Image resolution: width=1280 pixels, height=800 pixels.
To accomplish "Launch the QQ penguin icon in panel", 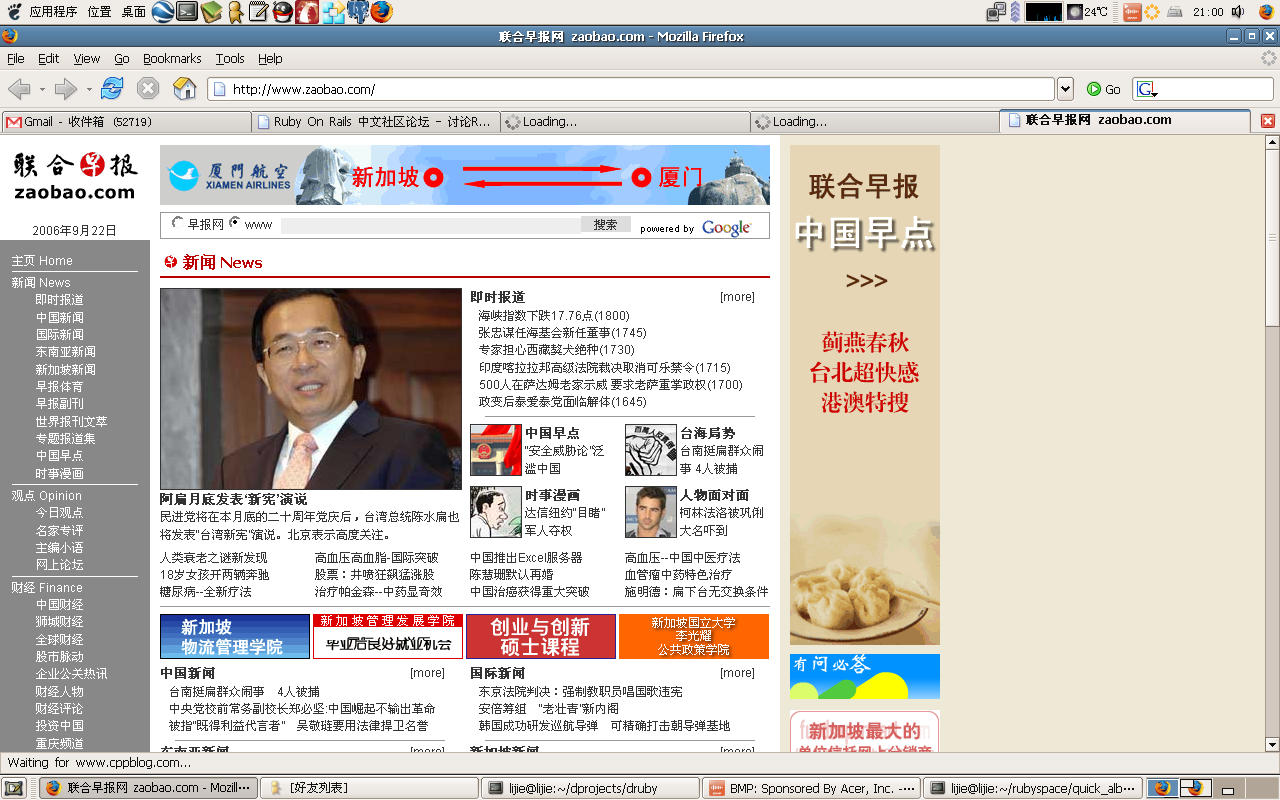I will tap(283, 12).
